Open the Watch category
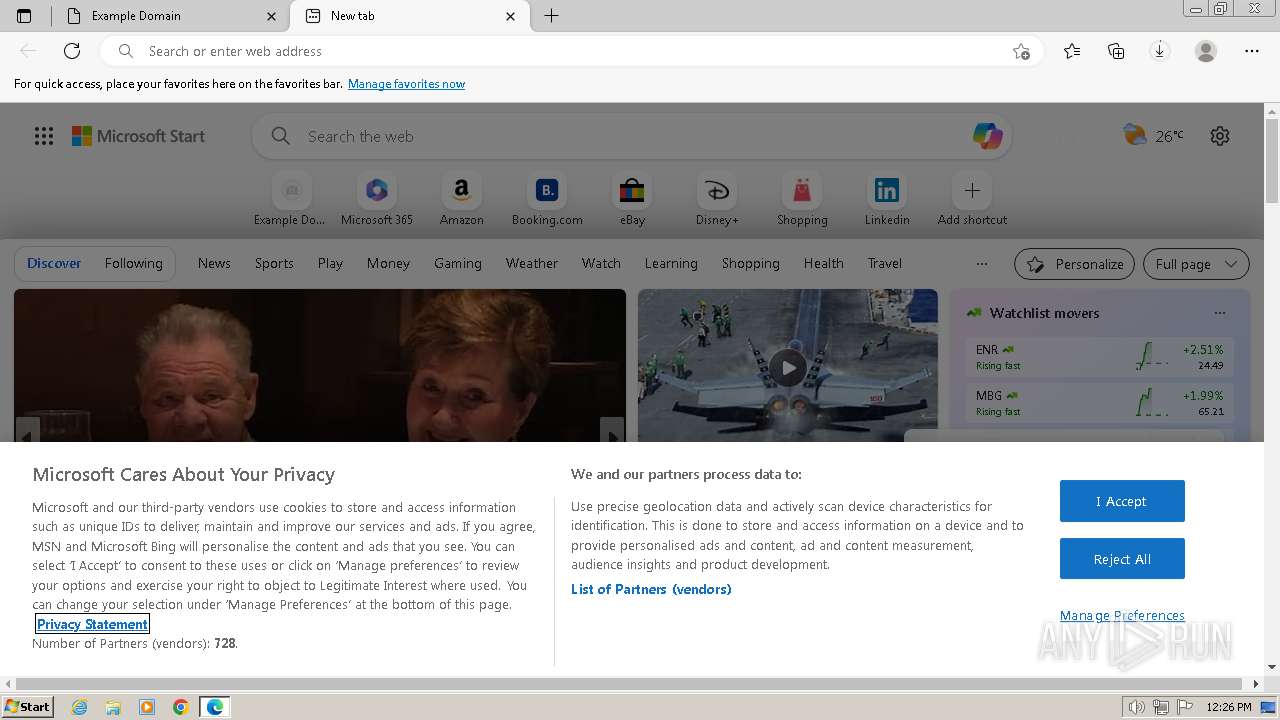1280x720 pixels. (601, 263)
